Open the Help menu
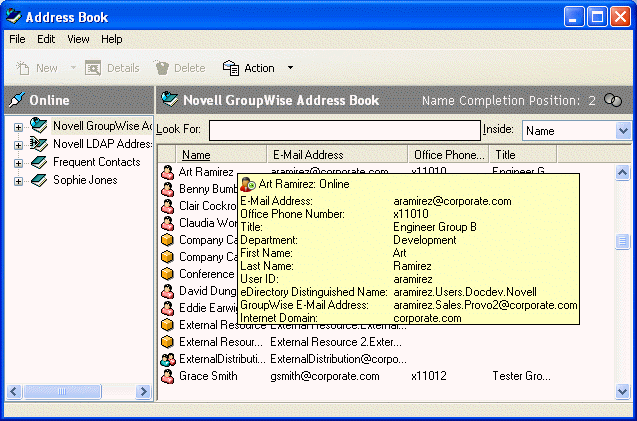 click(x=112, y=39)
